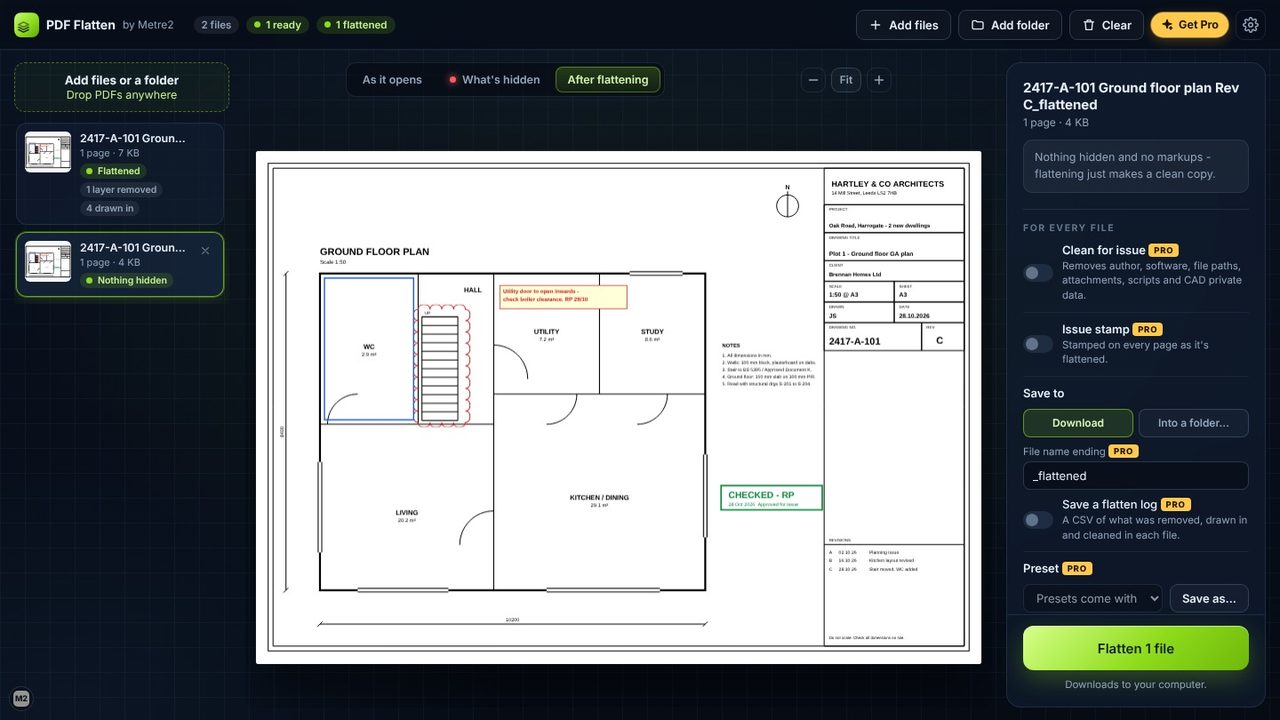This screenshot has width=1280, height=720.
Task: Click 'Downloads to your computer.' text
Action: [1136, 684]
